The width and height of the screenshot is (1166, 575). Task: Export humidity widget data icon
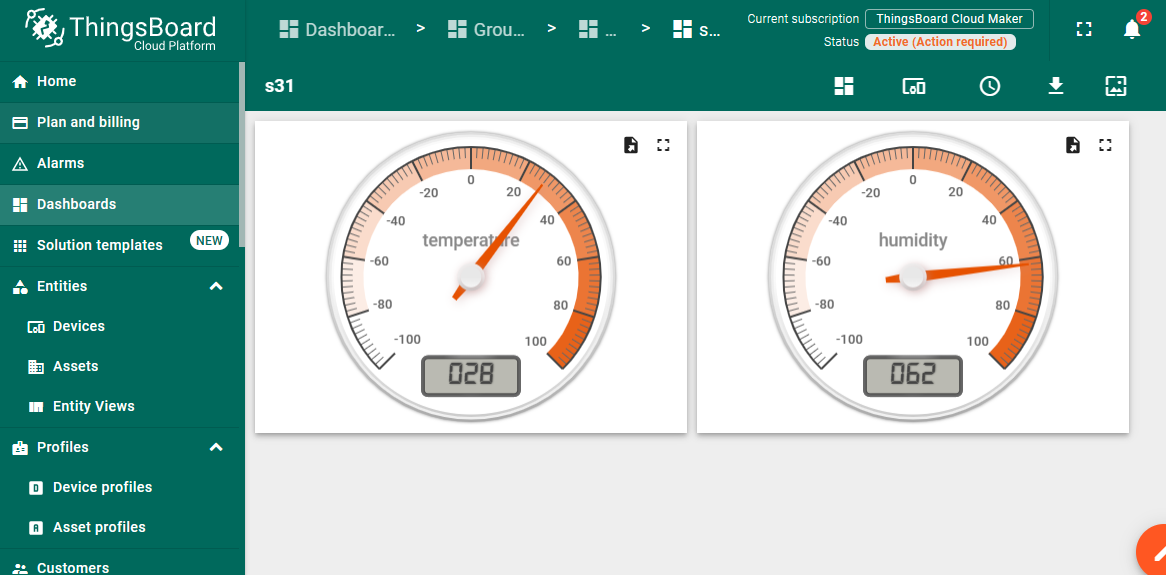pos(1072,145)
